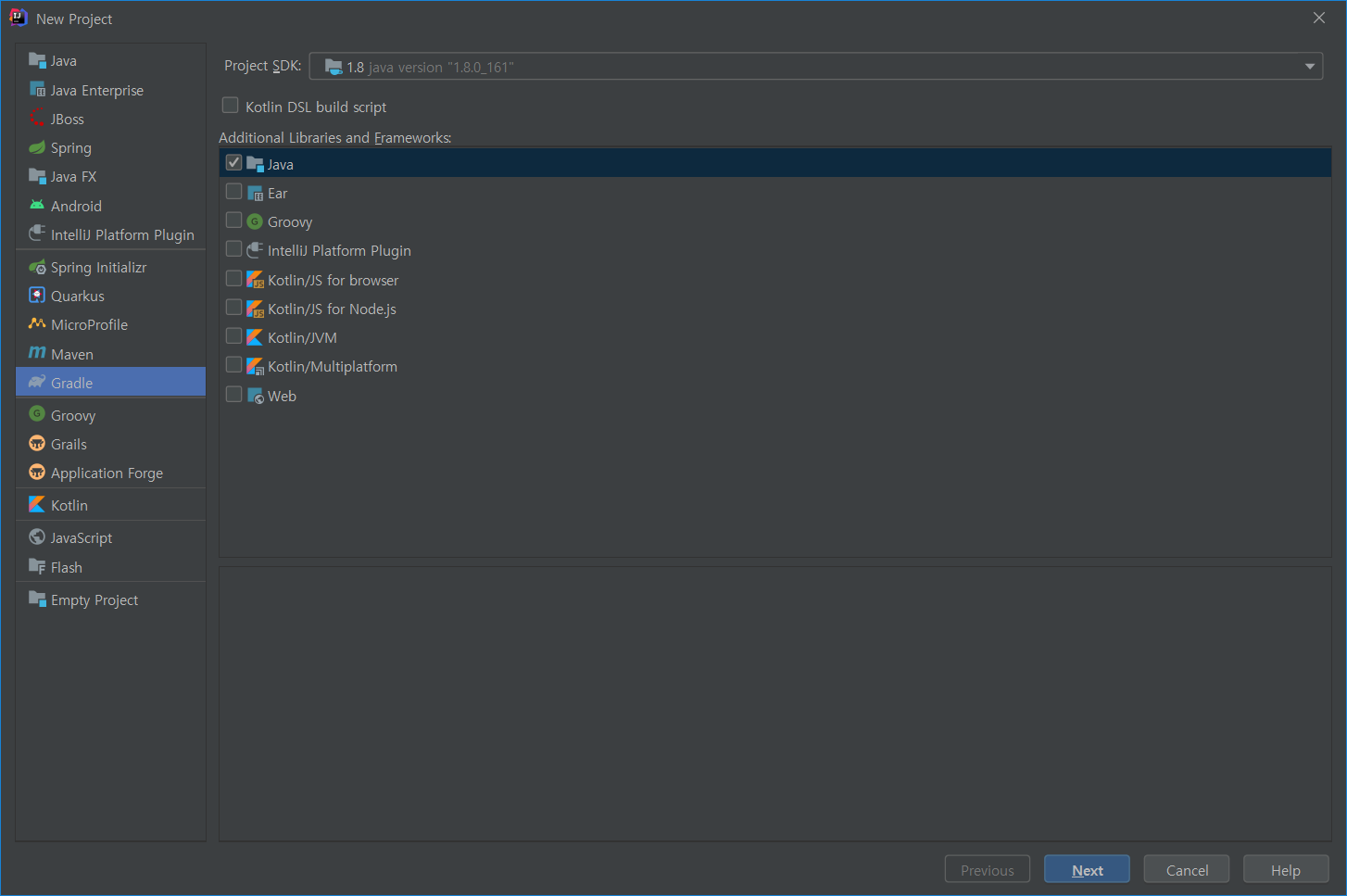Viewport: 1347px width, 896px height.
Task: Select the Gradle elephant icon
Action: [37, 383]
